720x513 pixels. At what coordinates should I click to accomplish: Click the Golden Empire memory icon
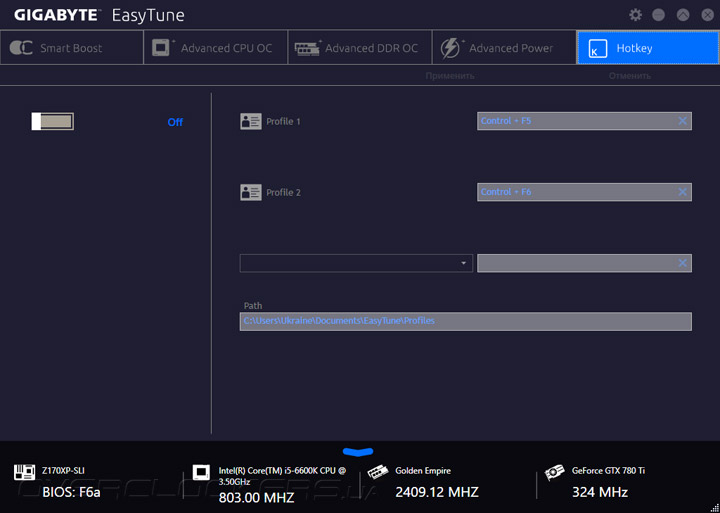tap(378, 473)
